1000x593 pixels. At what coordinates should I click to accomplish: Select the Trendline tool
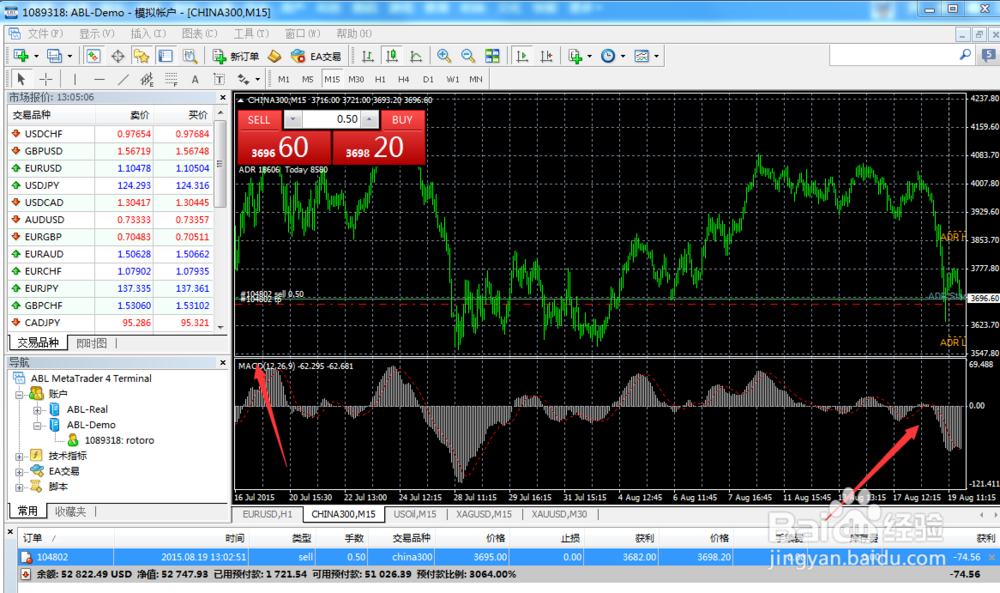[x=123, y=79]
